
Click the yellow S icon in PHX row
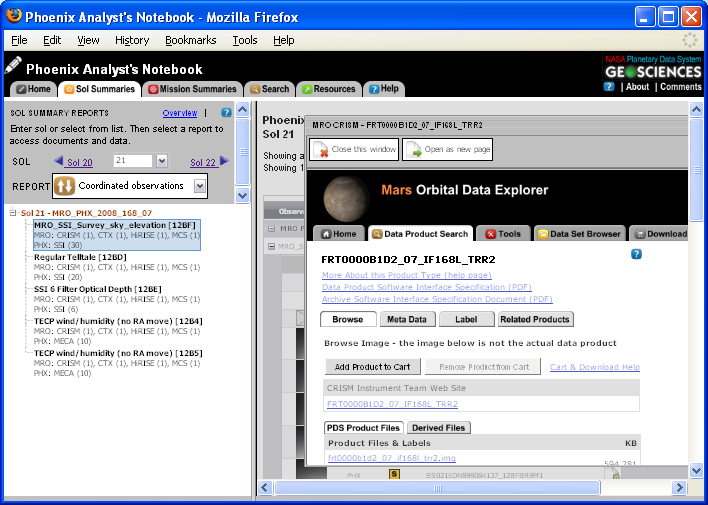click(x=394, y=474)
